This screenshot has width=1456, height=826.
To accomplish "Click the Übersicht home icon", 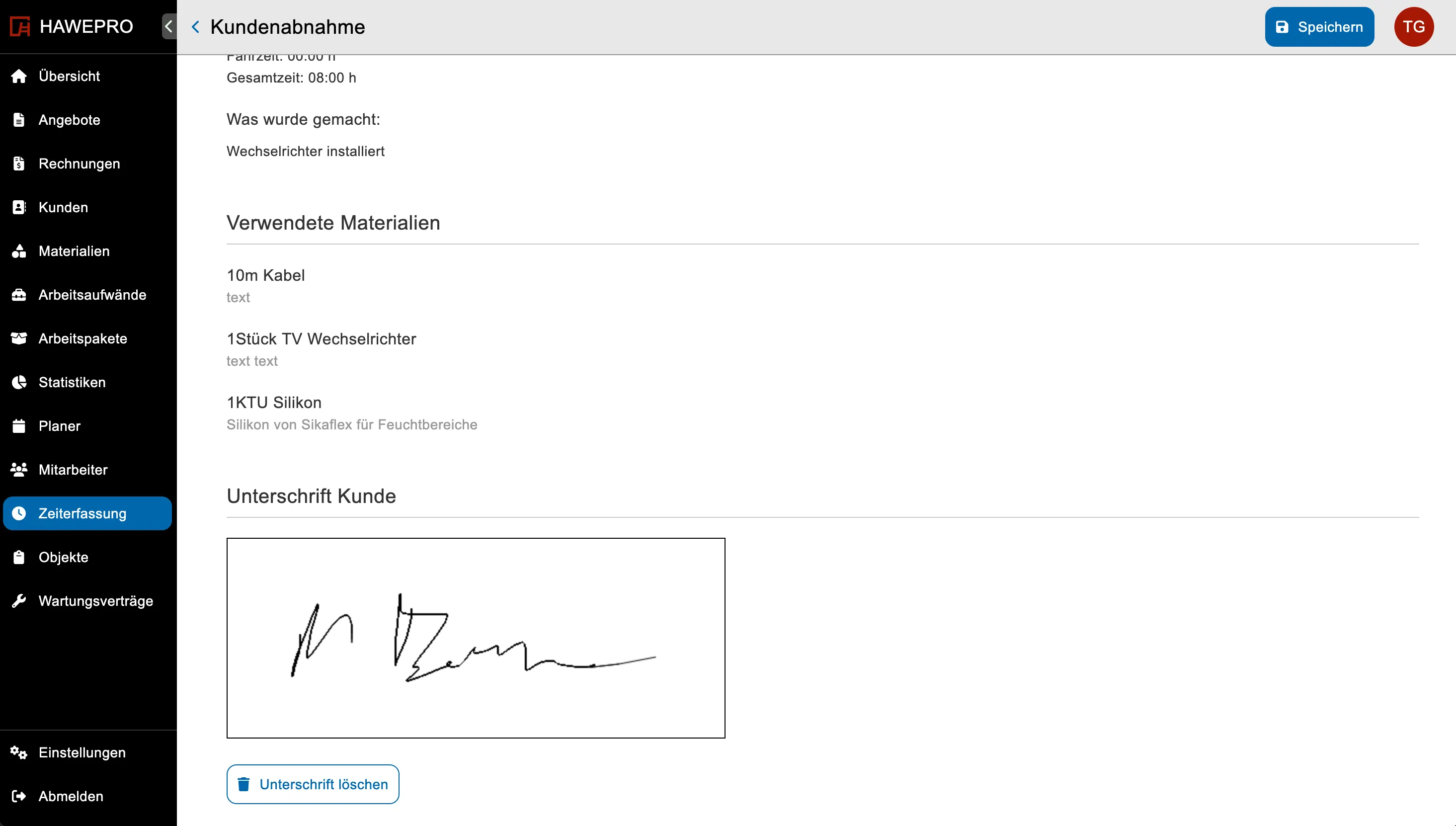I will click(x=19, y=76).
